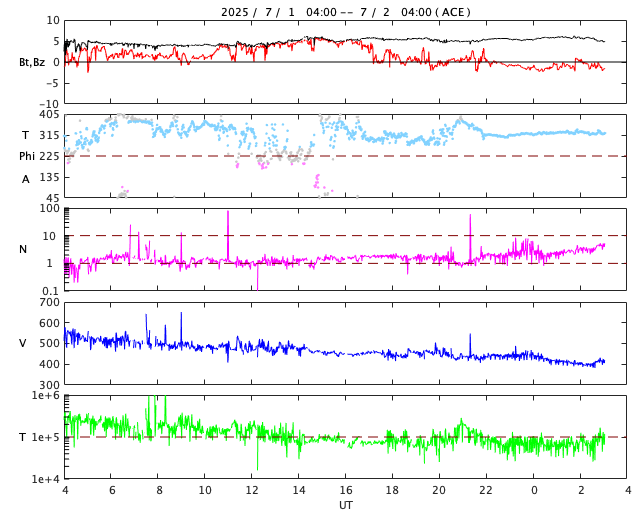Click the chart title date range text
640x512 pixels.
coord(346,12)
